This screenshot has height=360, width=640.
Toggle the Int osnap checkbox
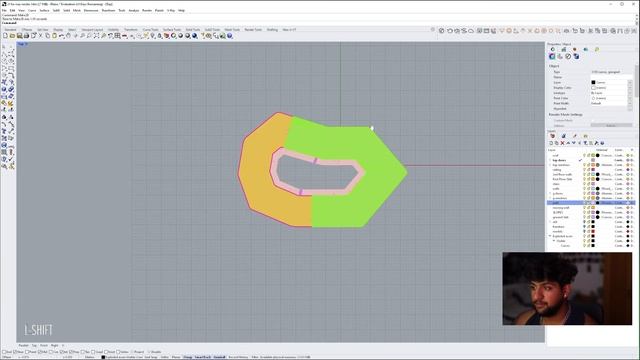tap(62, 352)
